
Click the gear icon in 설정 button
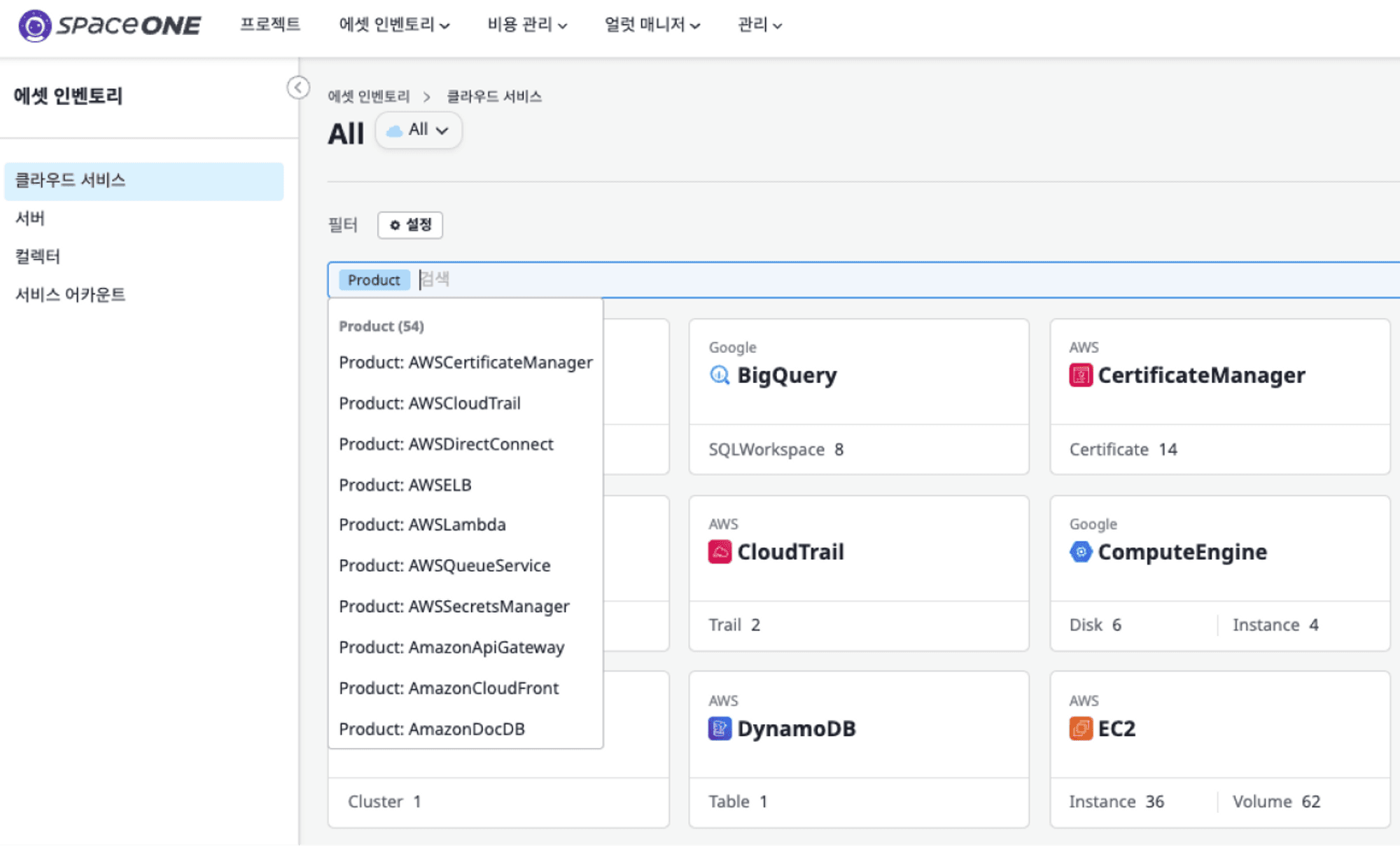(x=395, y=225)
